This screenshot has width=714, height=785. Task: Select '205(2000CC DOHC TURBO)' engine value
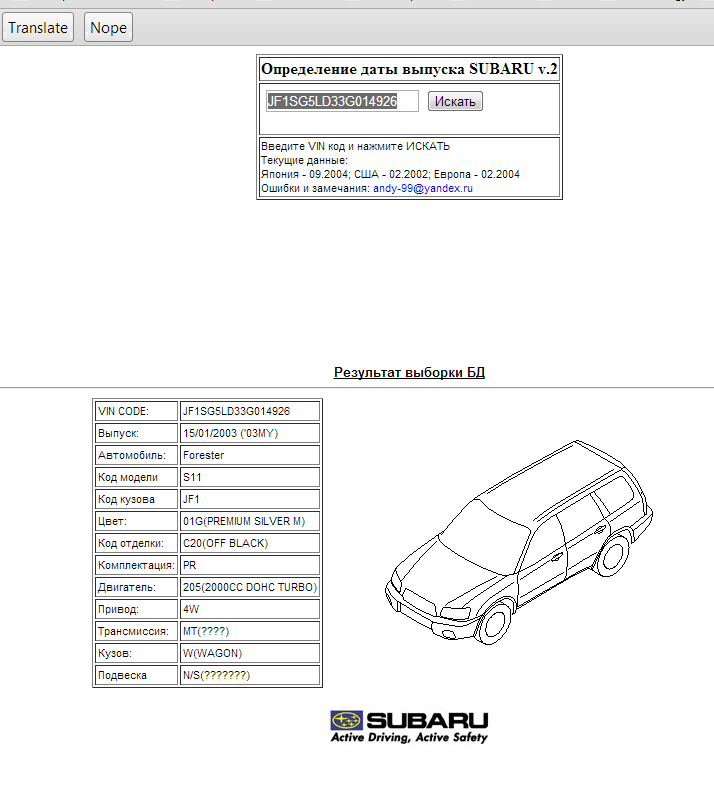[x=250, y=587]
